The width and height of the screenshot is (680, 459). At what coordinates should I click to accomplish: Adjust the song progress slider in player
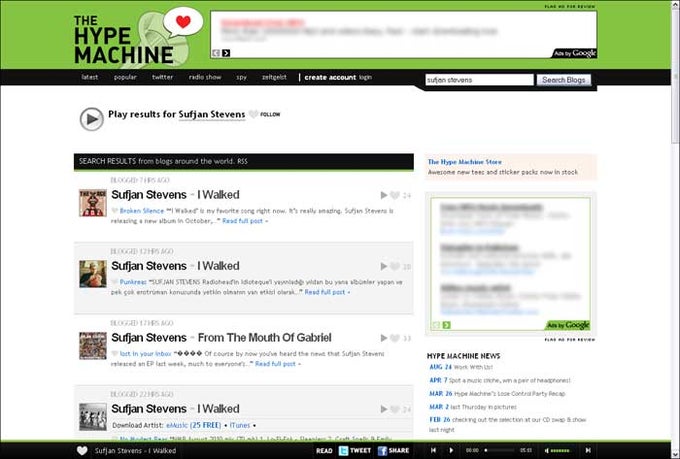[x=500, y=450]
